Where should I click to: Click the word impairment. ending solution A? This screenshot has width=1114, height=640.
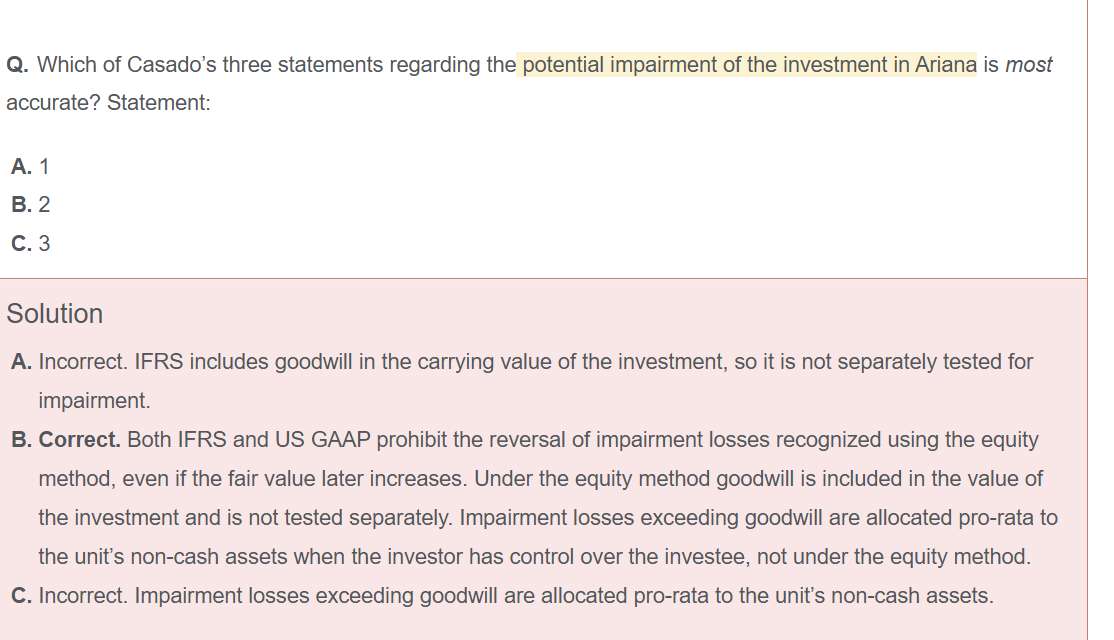(x=94, y=401)
